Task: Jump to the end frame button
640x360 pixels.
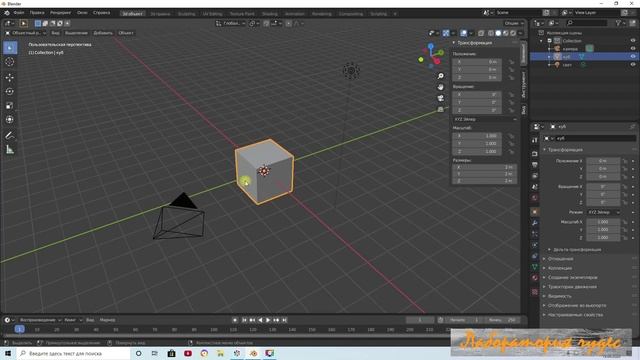Action: [284, 320]
